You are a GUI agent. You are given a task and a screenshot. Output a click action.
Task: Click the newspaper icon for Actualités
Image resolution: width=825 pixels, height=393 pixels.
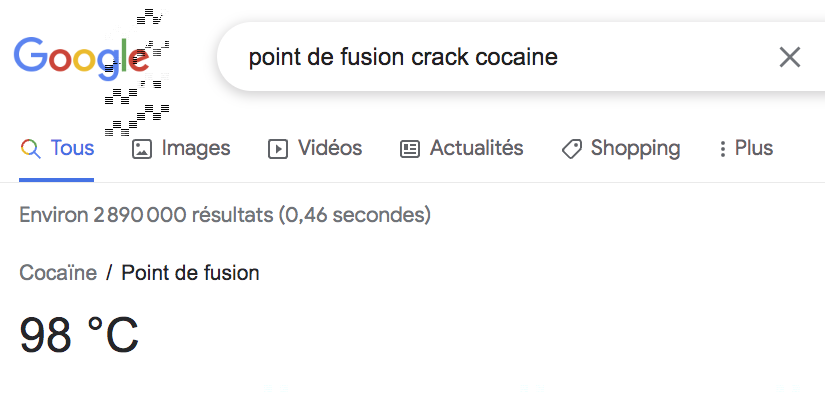pyautogui.click(x=410, y=149)
